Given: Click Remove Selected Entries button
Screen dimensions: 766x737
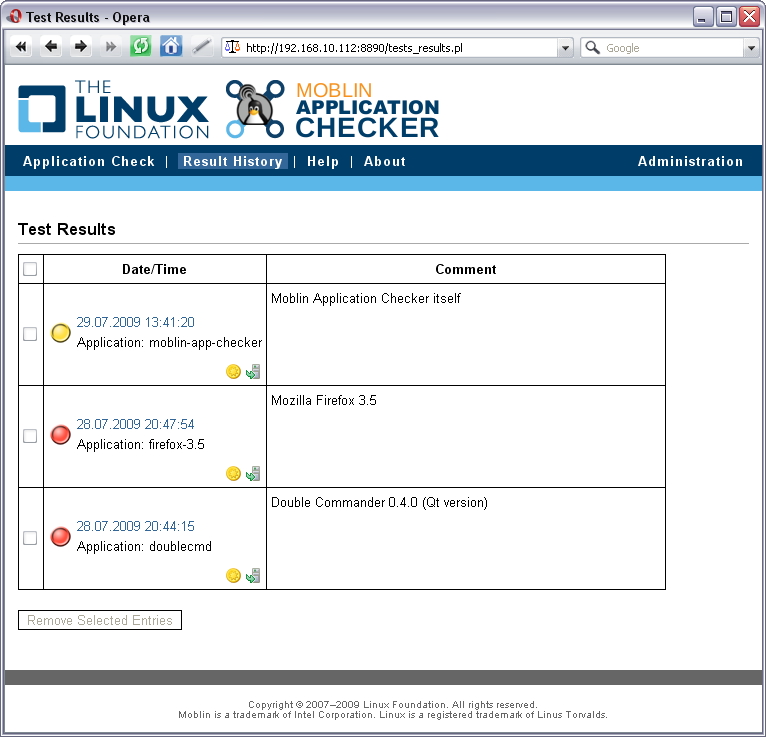Looking at the screenshot, I should (x=100, y=620).
